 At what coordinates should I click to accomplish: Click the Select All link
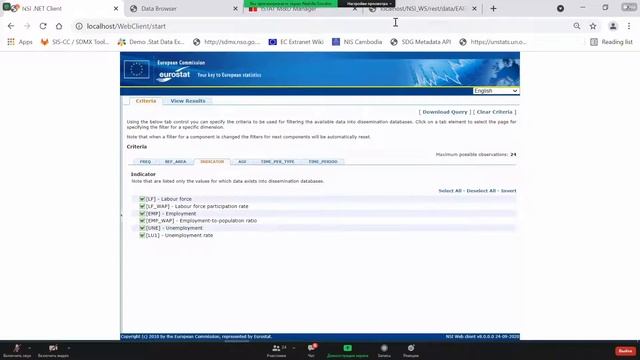(450, 191)
